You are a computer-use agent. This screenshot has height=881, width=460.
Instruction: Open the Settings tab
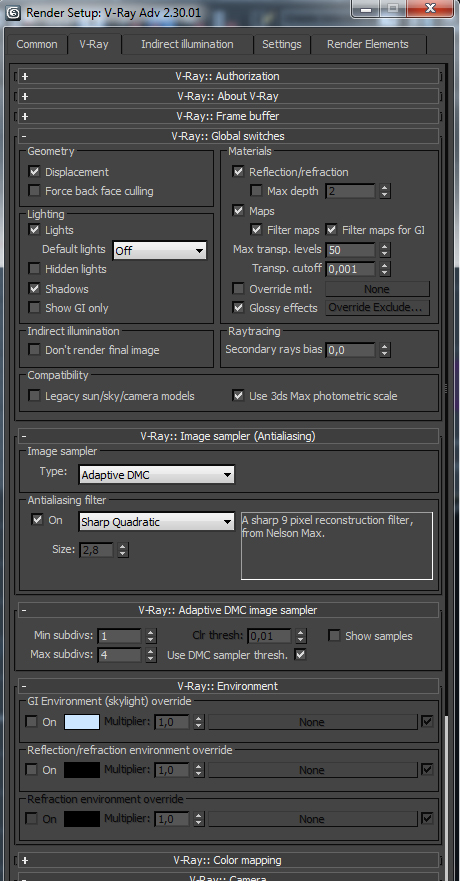click(x=281, y=44)
